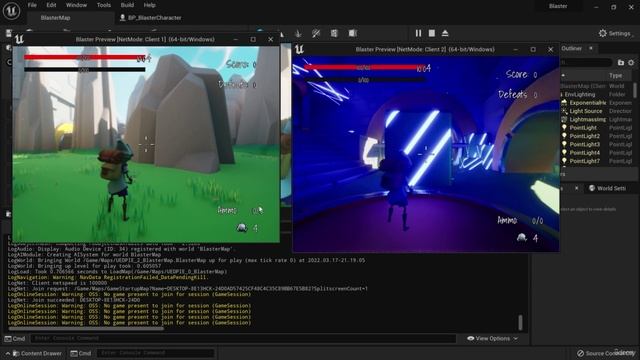Switch to the BP_BlasterCharacter tab

tap(151, 18)
